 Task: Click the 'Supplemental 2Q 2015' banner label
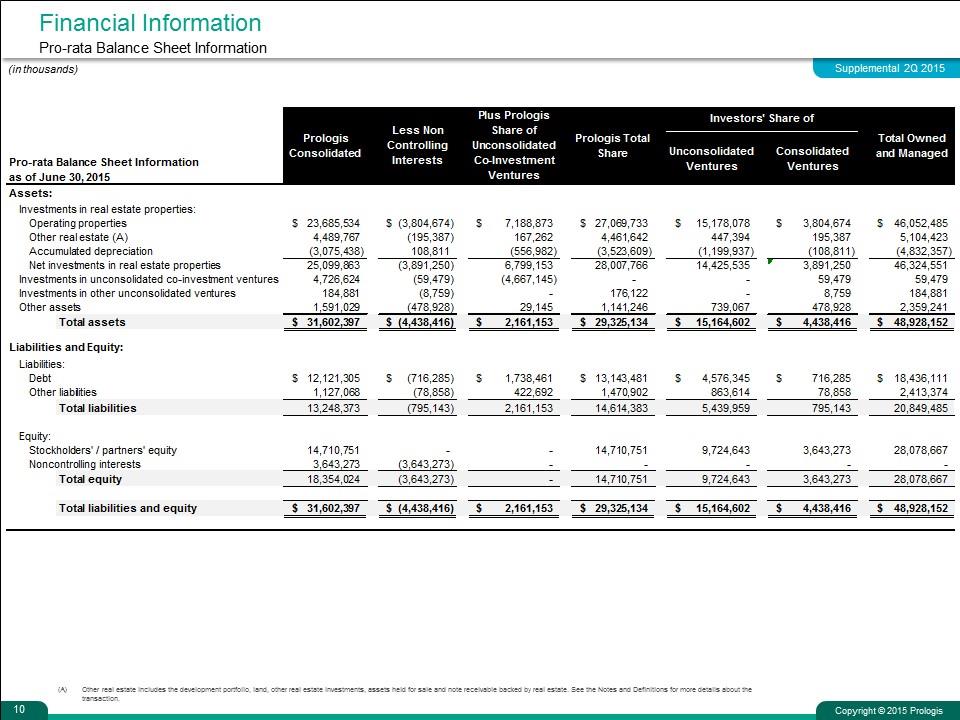[x=890, y=68]
